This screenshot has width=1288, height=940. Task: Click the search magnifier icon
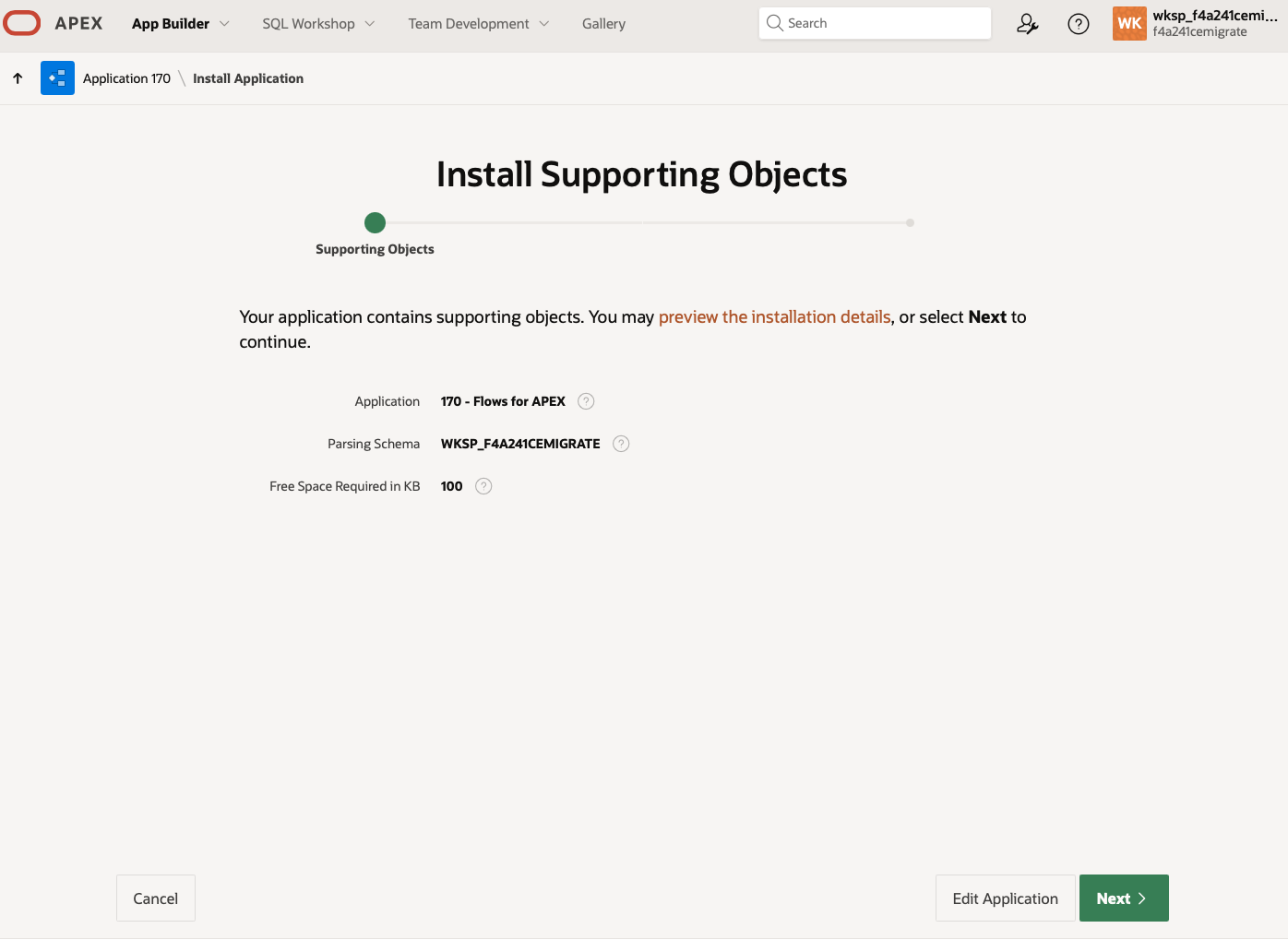click(775, 22)
